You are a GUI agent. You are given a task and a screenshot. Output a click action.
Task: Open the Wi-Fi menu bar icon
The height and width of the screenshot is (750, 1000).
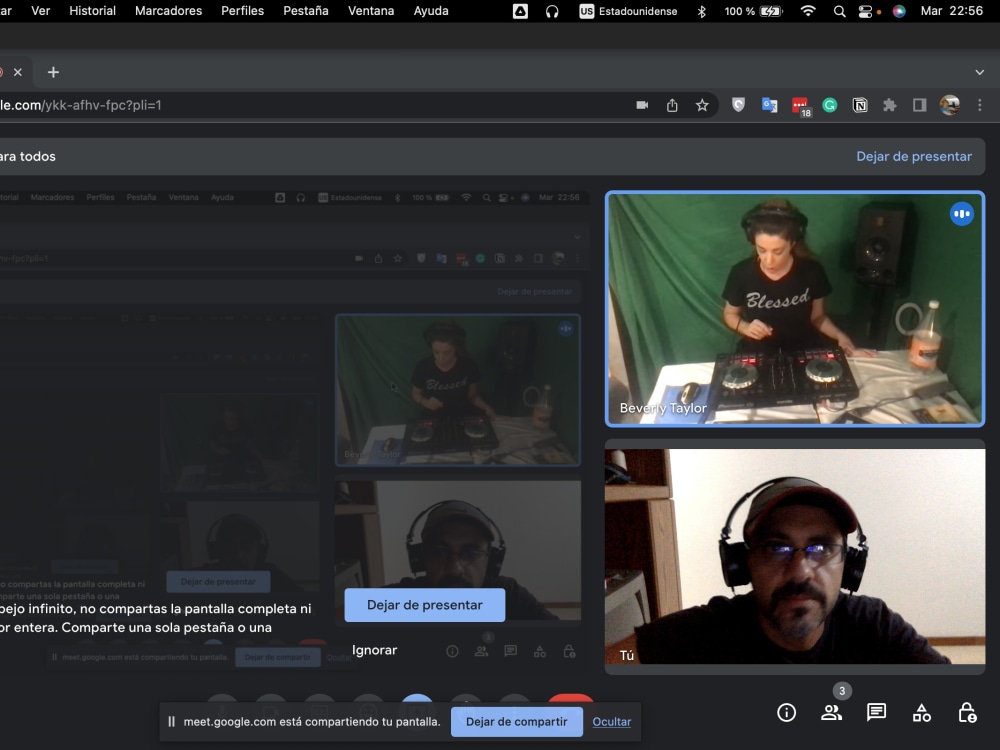point(808,11)
